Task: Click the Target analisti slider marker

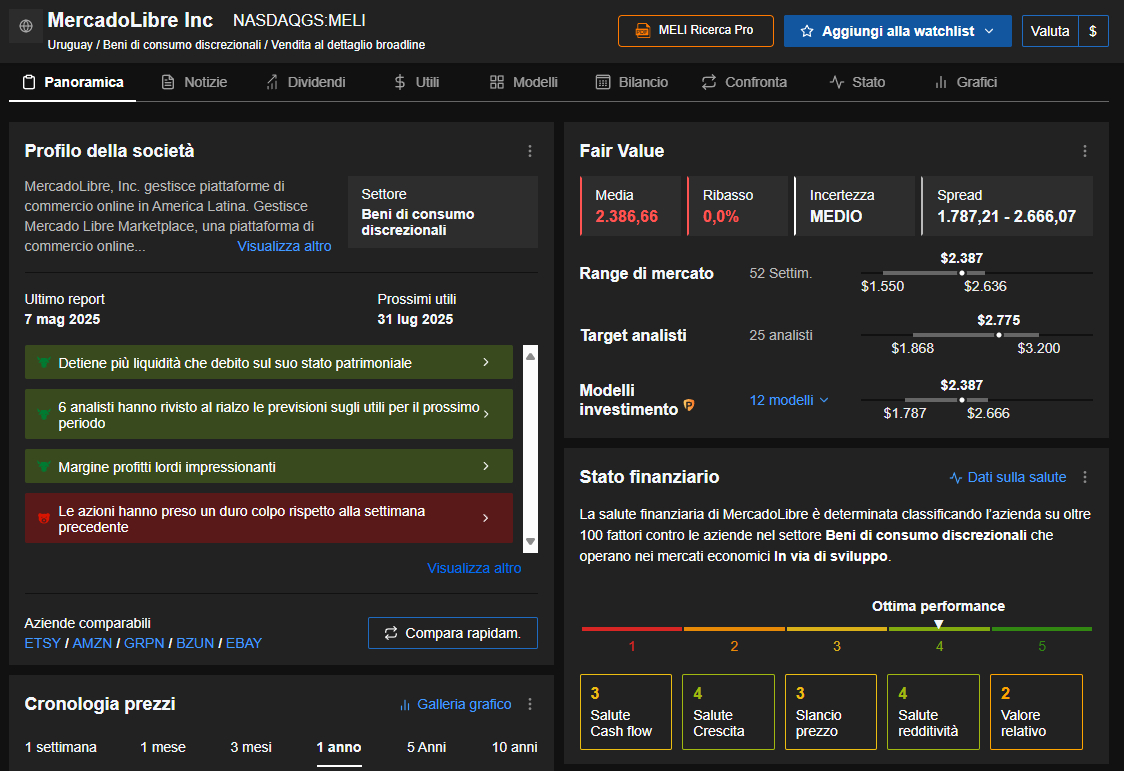Action: [999, 335]
